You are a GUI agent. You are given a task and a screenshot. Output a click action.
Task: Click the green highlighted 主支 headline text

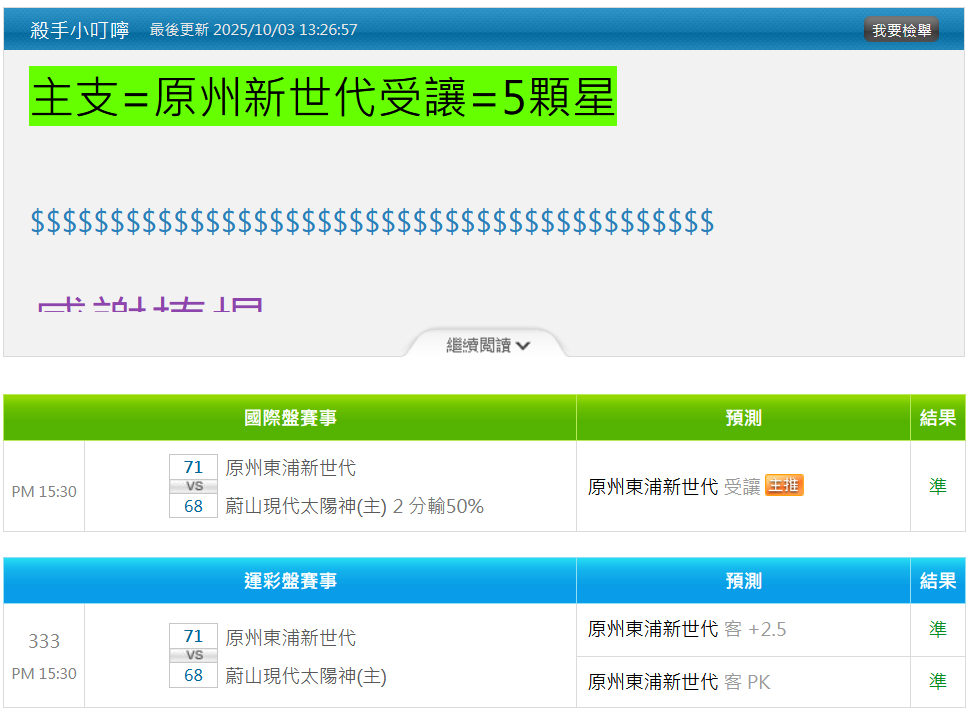pyautogui.click(x=323, y=97)
